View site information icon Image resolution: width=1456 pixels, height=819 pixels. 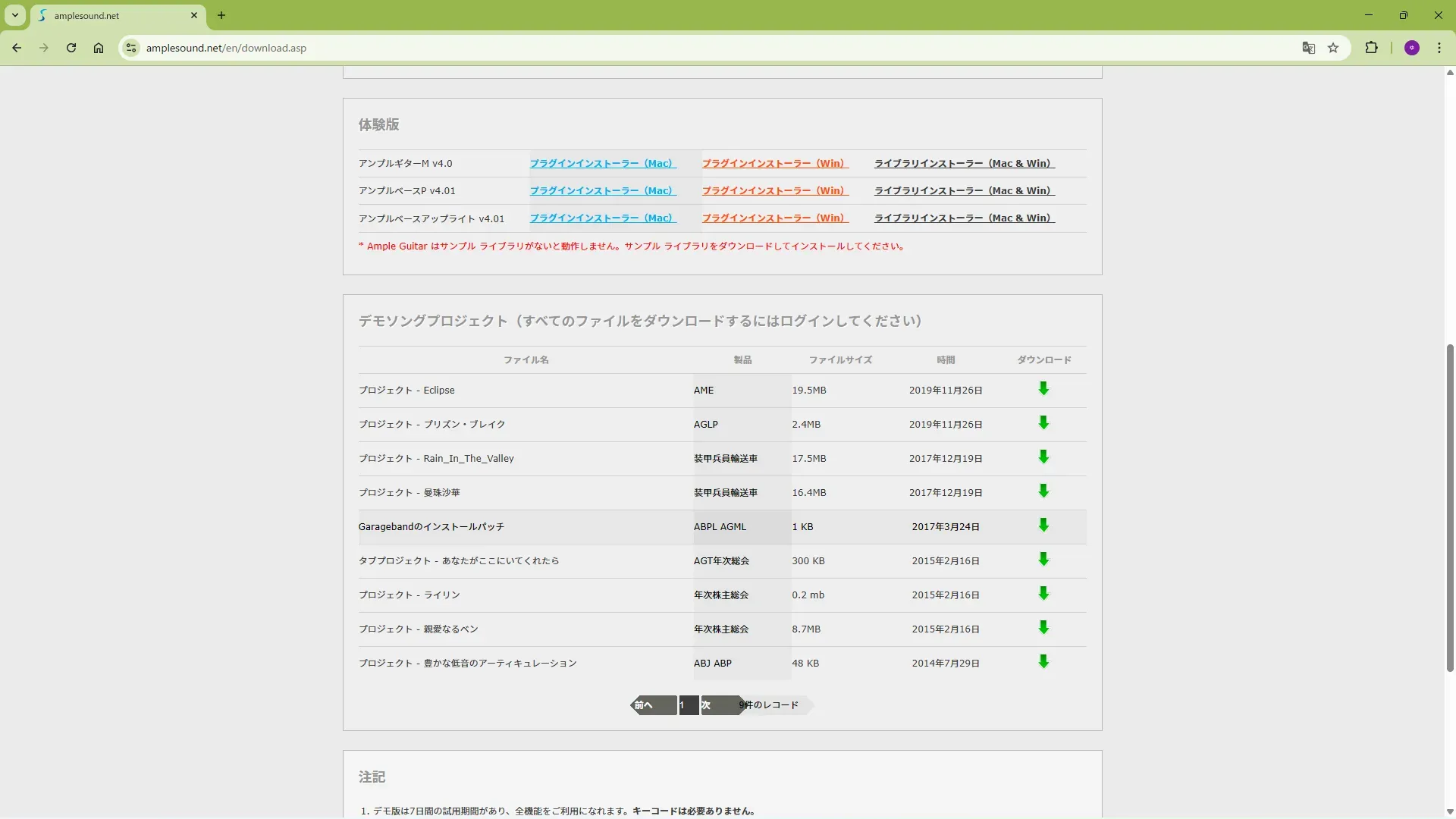click(131, 48)
